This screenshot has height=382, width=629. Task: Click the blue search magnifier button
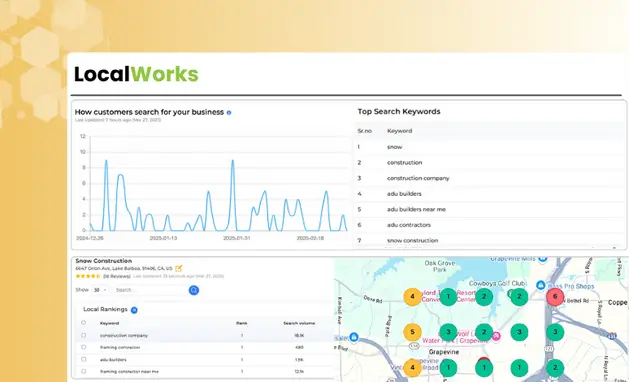click(x=194, y=290)
